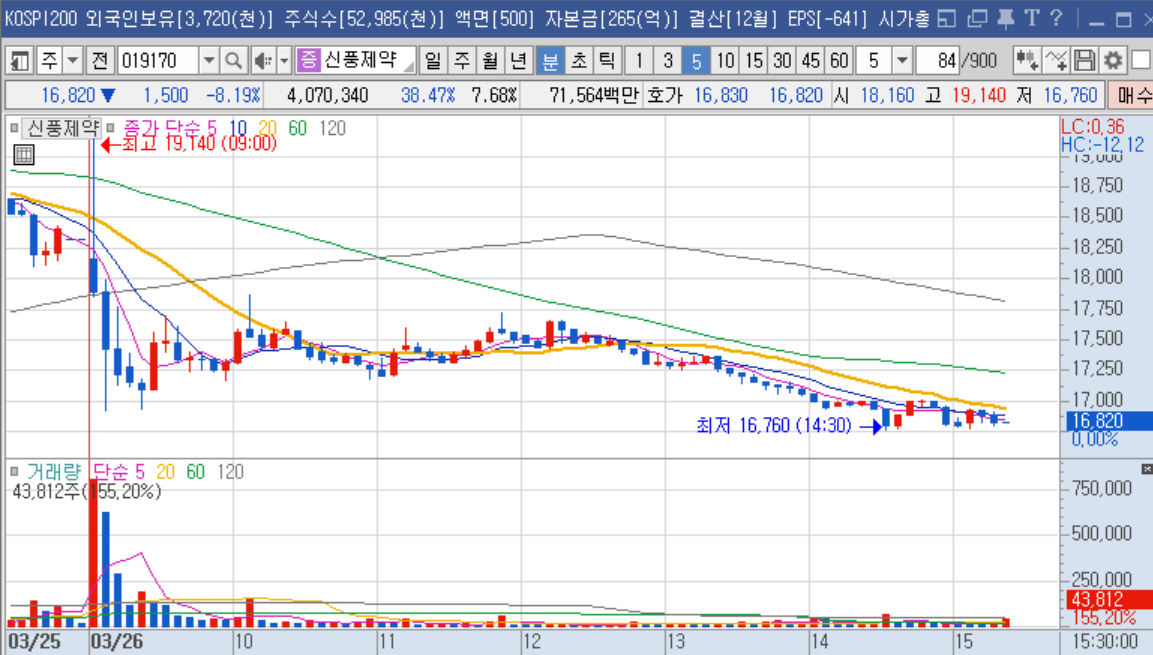Screen dimensions: 1153x655
Task: Switch chart to weekly (주) period
Action: [x=462, y=60]
